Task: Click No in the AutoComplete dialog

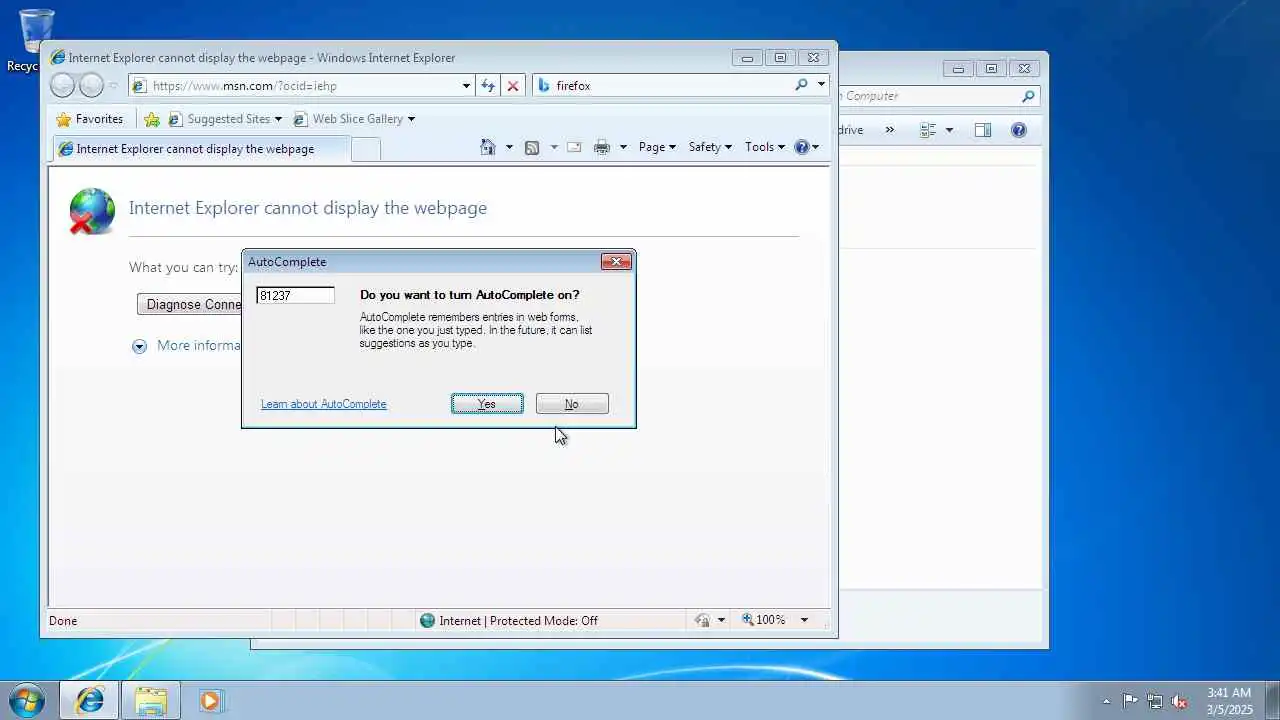Action: coord(572,404)
